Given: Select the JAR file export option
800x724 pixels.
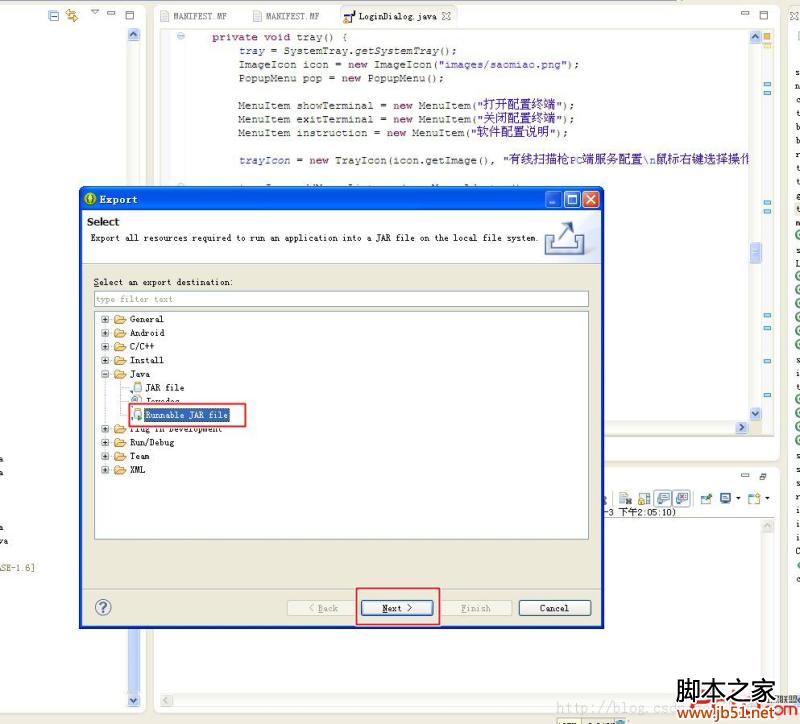Looking at the screenshot, I should pyautogui.click(x=164, y=387).
